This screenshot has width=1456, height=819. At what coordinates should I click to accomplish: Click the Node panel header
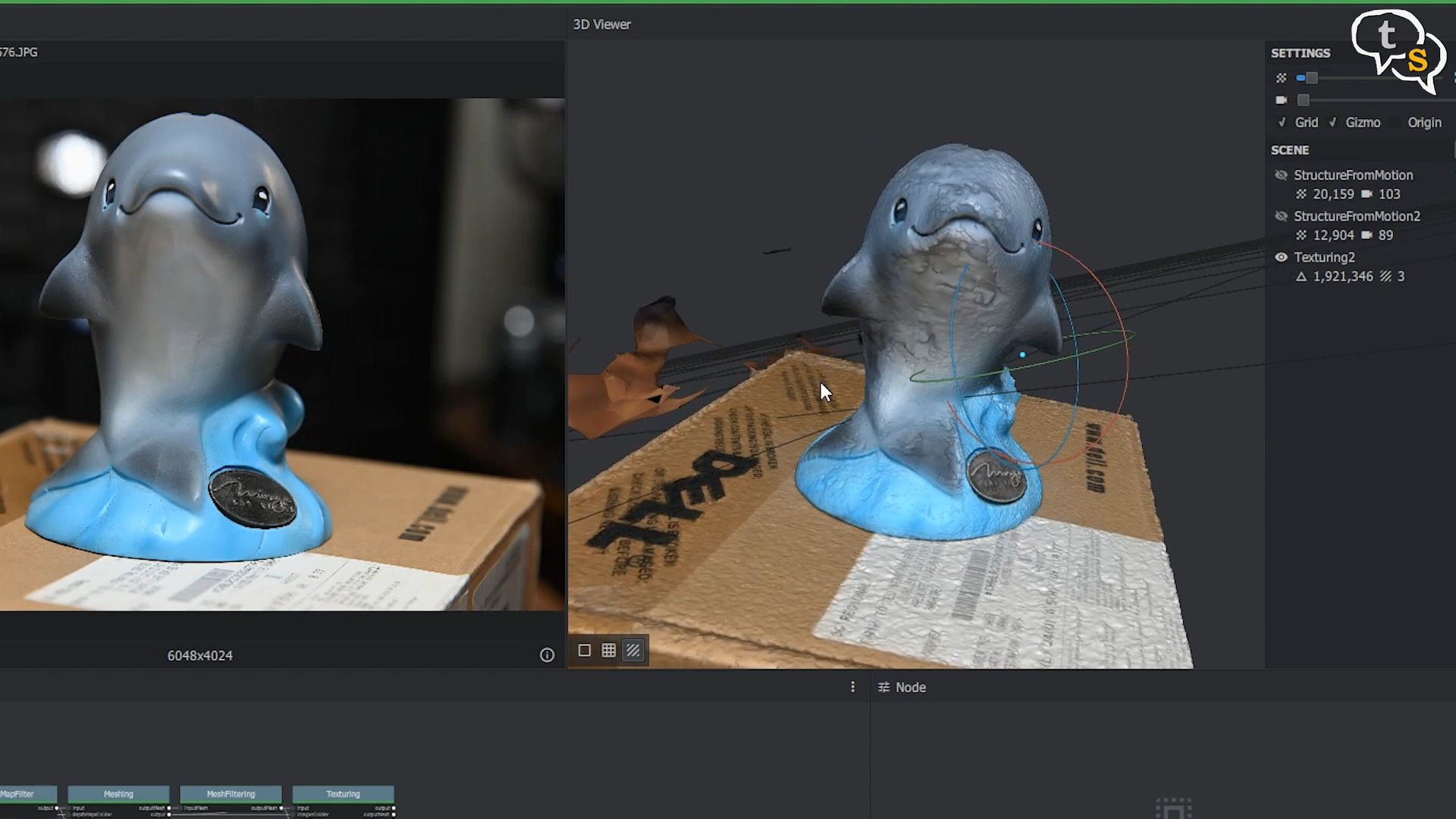pyautogui.click(x=911, y=687)
